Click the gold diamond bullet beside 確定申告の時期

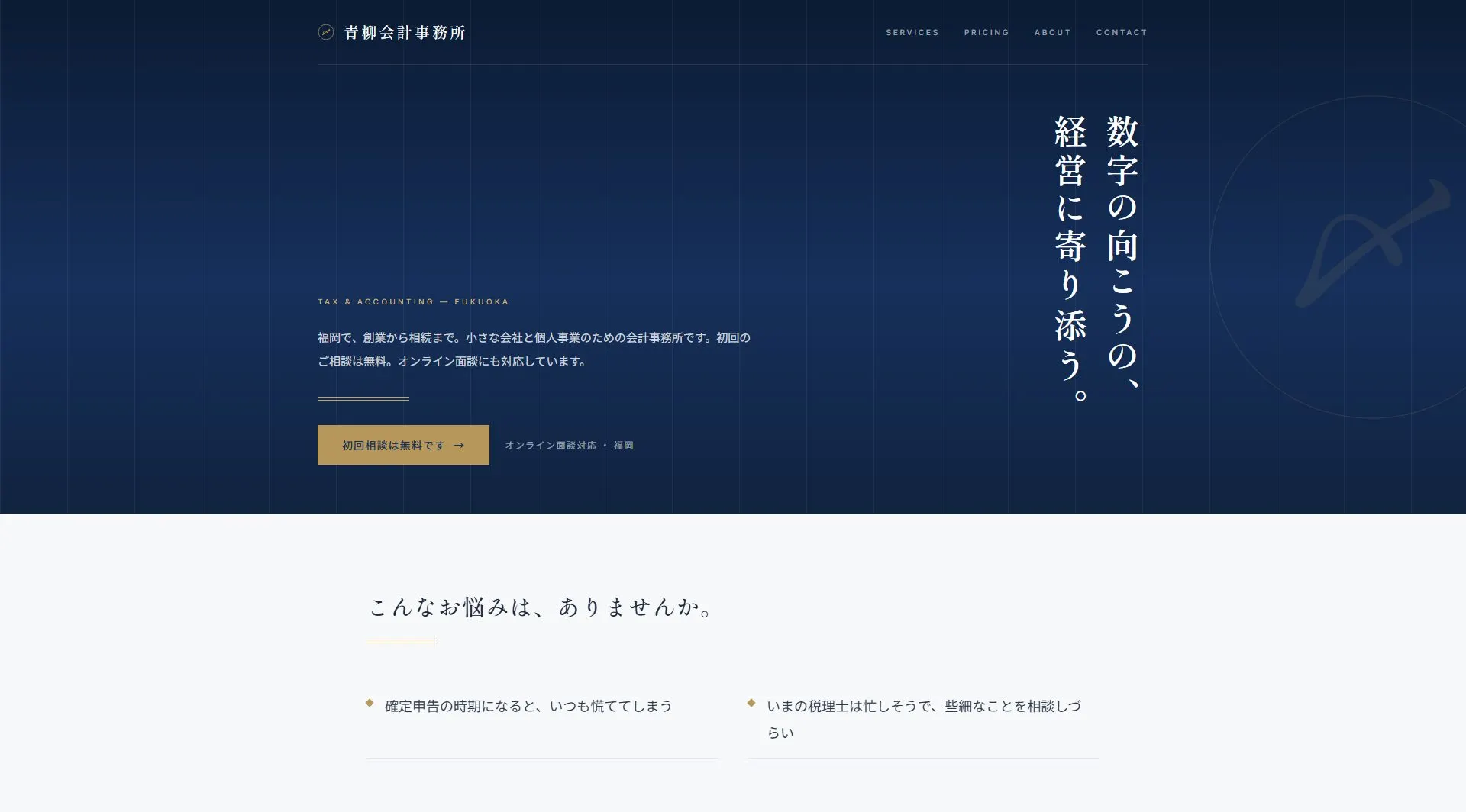[370, 703]
